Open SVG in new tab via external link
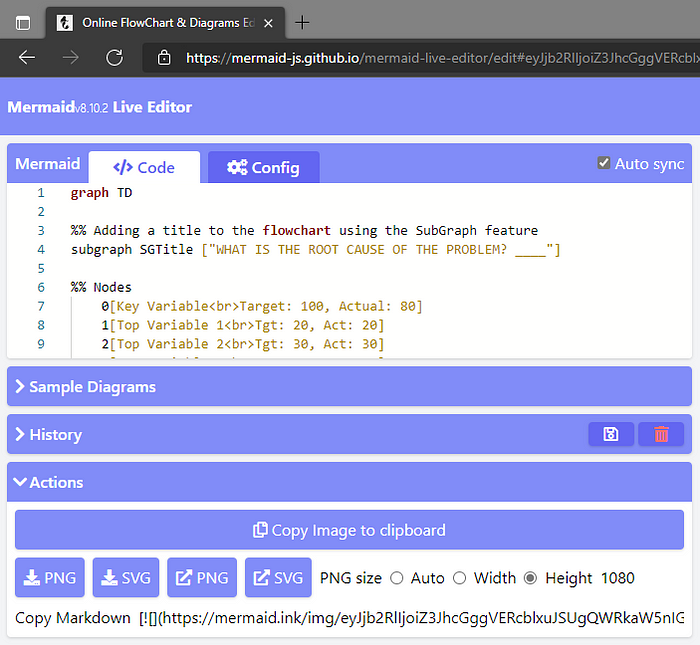The height and width of the screenshot is (645, 700). (278, 578)
